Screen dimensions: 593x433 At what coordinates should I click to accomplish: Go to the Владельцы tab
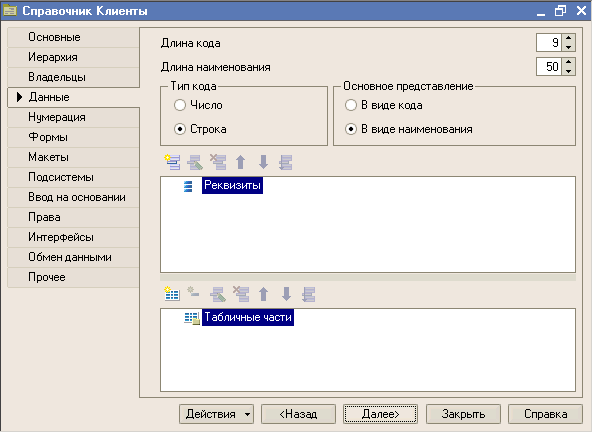click(x=73, y=77)
